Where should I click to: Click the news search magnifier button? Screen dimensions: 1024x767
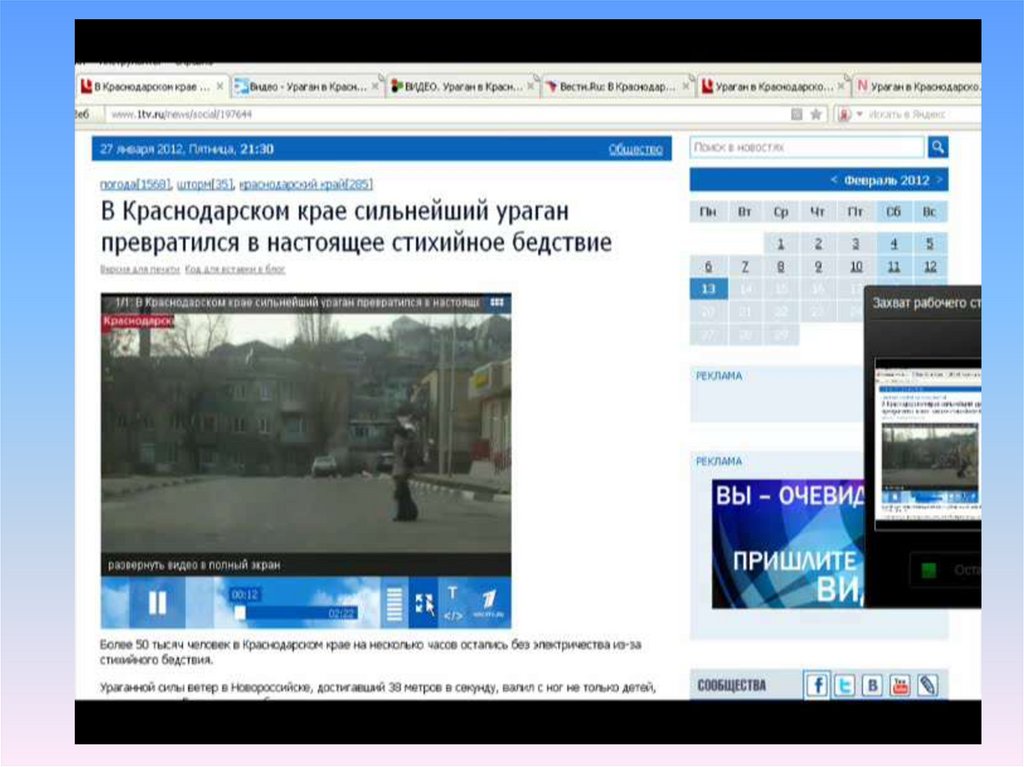point(938,147)
